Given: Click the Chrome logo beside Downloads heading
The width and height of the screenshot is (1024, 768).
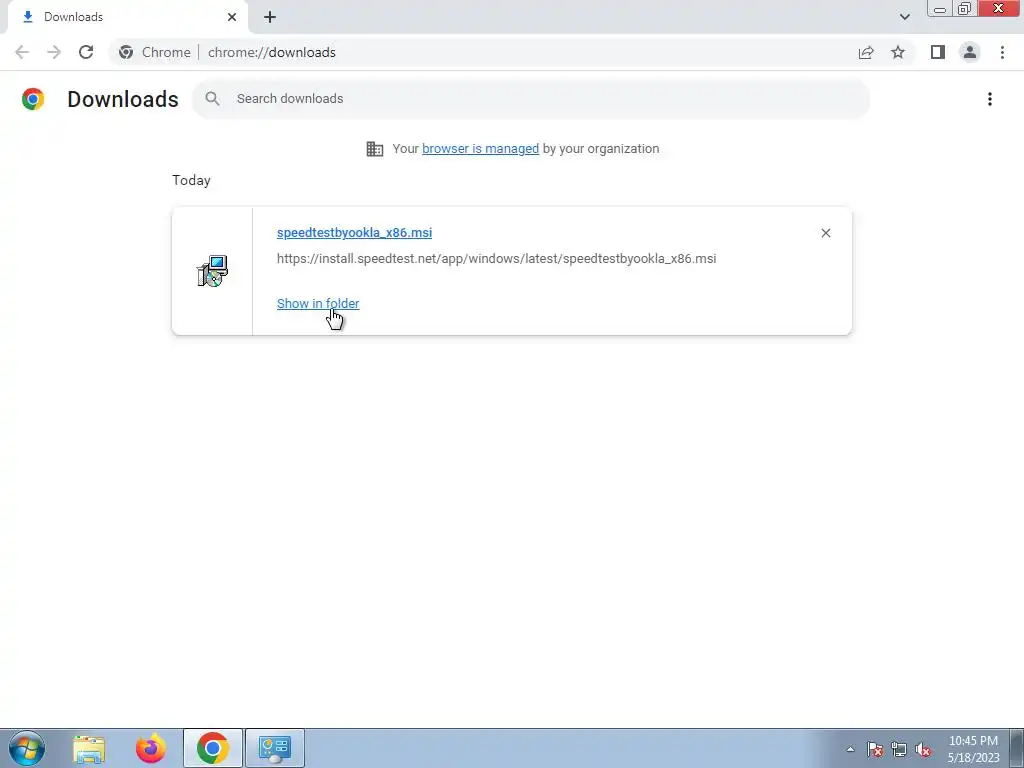Looking at the screenshot, I should coord(33,99).
